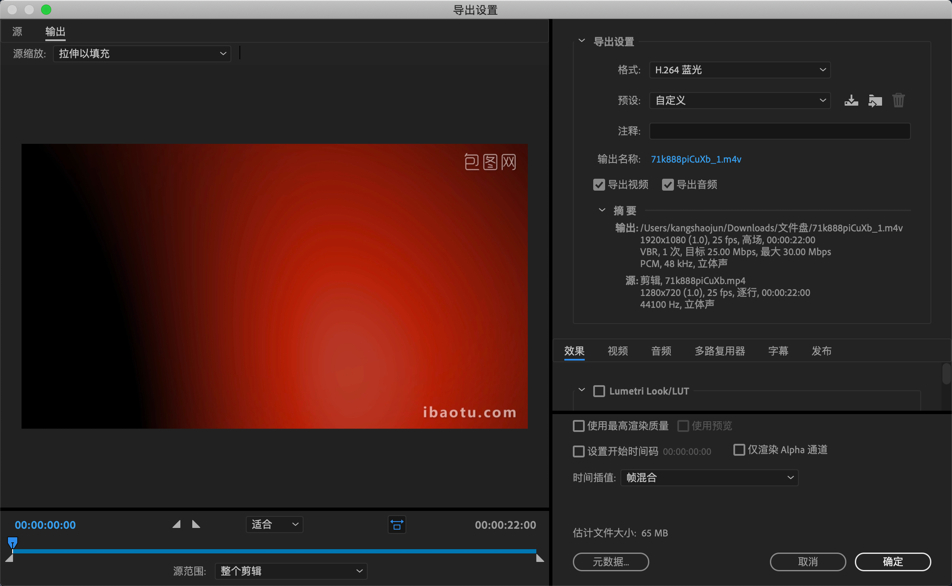Viewport: 952px width, 586px height.
Task: Click the output format settings icon
Action: 397,524
